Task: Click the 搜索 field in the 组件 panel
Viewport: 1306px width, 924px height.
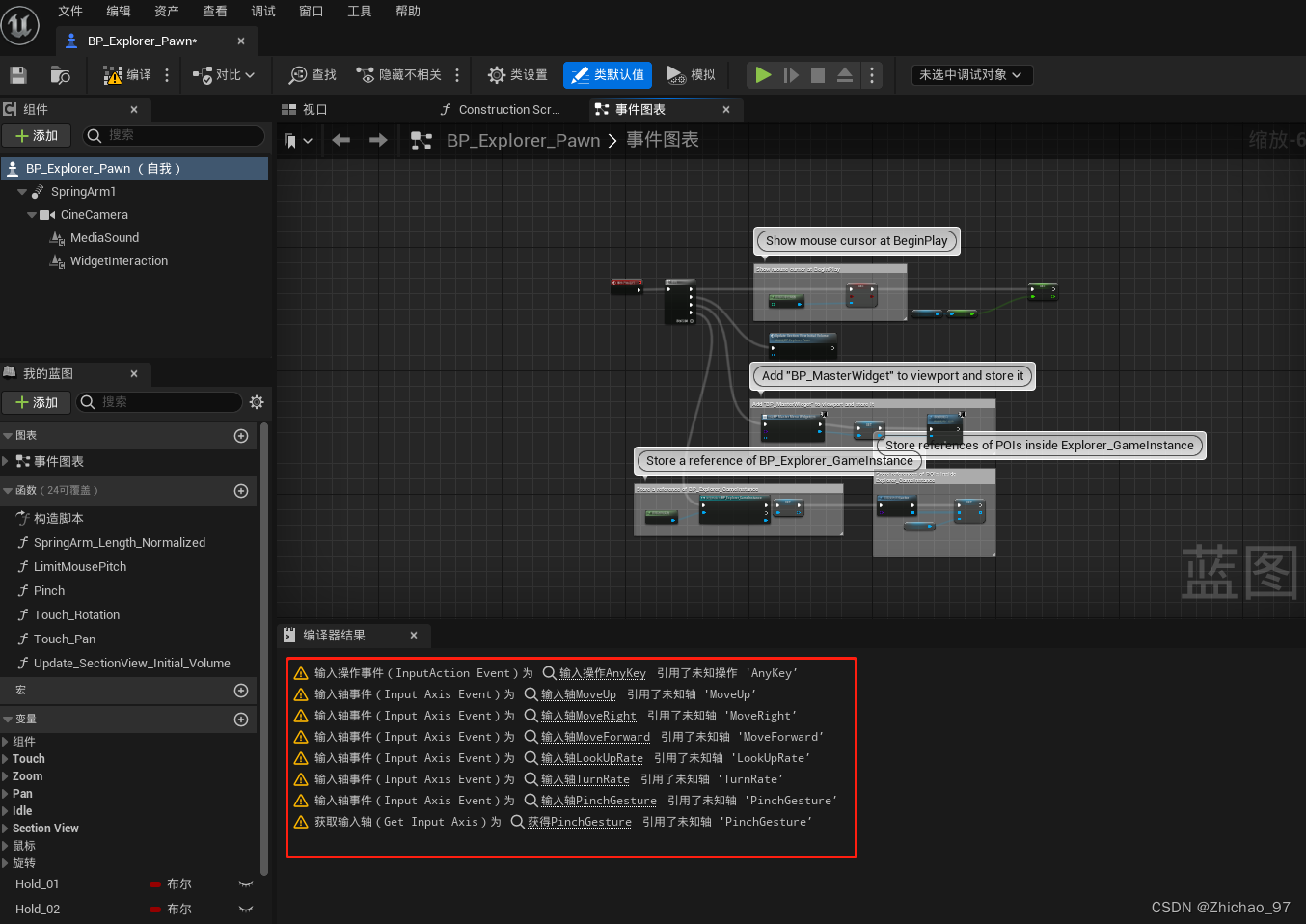Action: pos(174,135)
